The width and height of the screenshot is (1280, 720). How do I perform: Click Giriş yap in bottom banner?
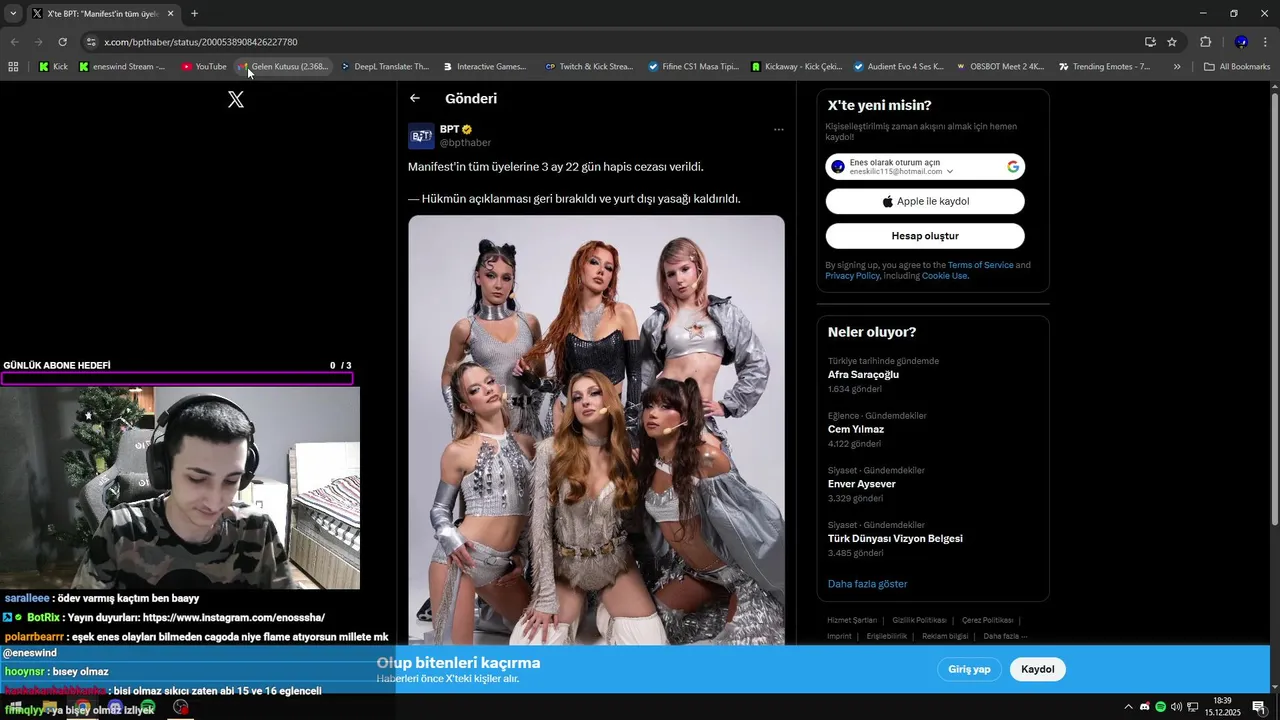[969, 669]
